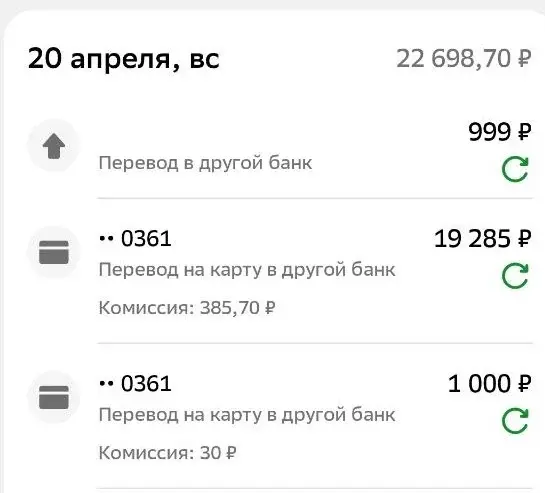Tap the card icon of the 1 000 ₽ transfer

54,397
